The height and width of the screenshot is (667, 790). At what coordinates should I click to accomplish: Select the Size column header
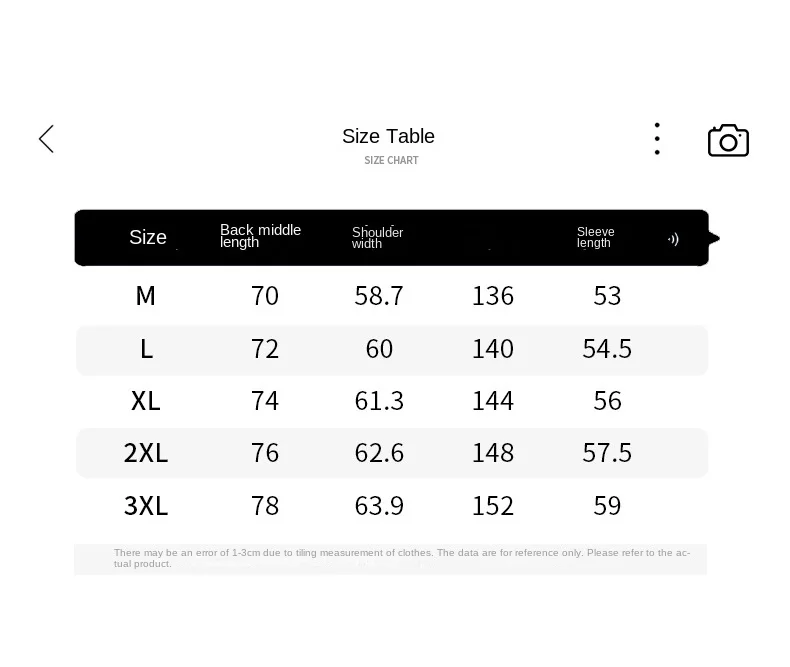148,237
